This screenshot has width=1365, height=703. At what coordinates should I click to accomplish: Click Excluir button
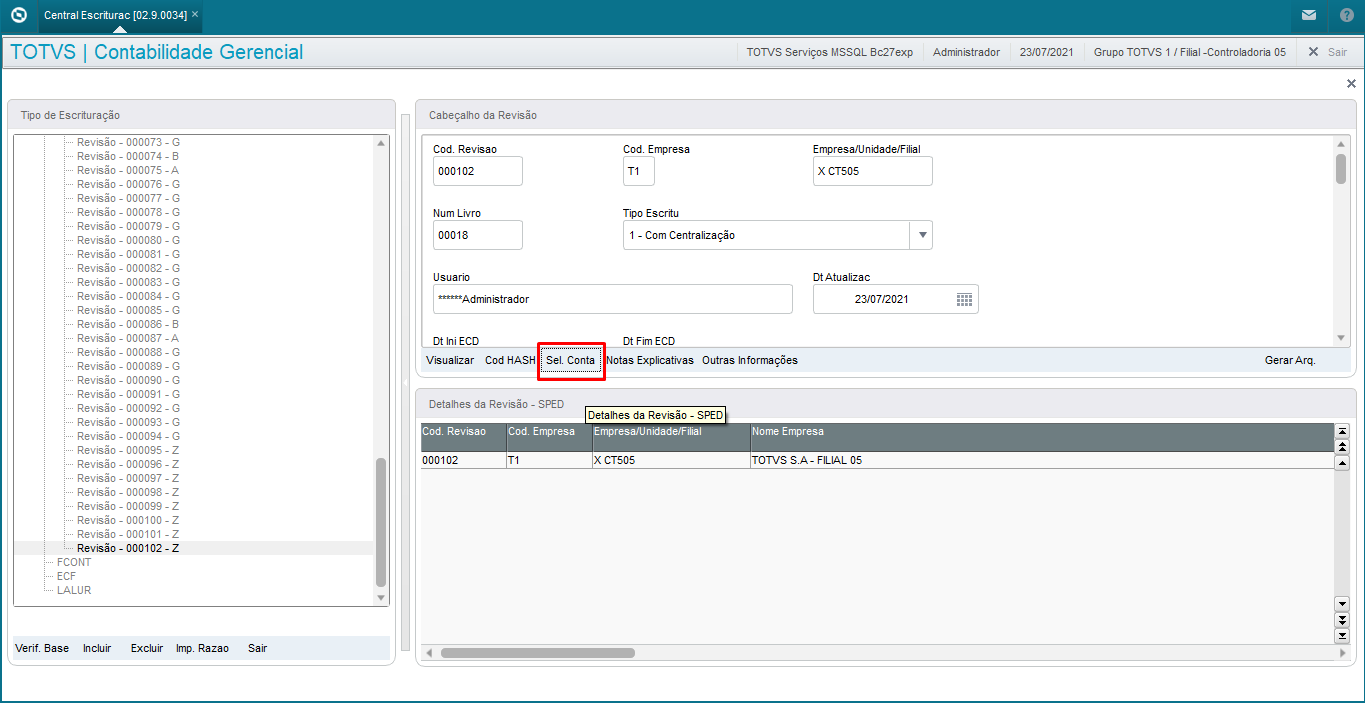pyautogui.click(x=147, y=648)
